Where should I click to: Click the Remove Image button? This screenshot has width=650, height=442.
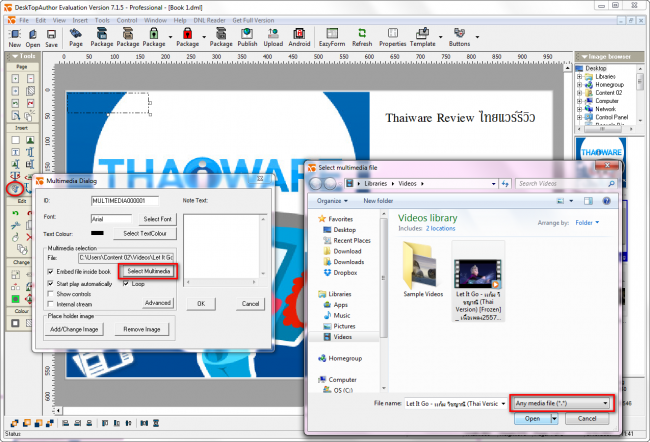[142, 329]
